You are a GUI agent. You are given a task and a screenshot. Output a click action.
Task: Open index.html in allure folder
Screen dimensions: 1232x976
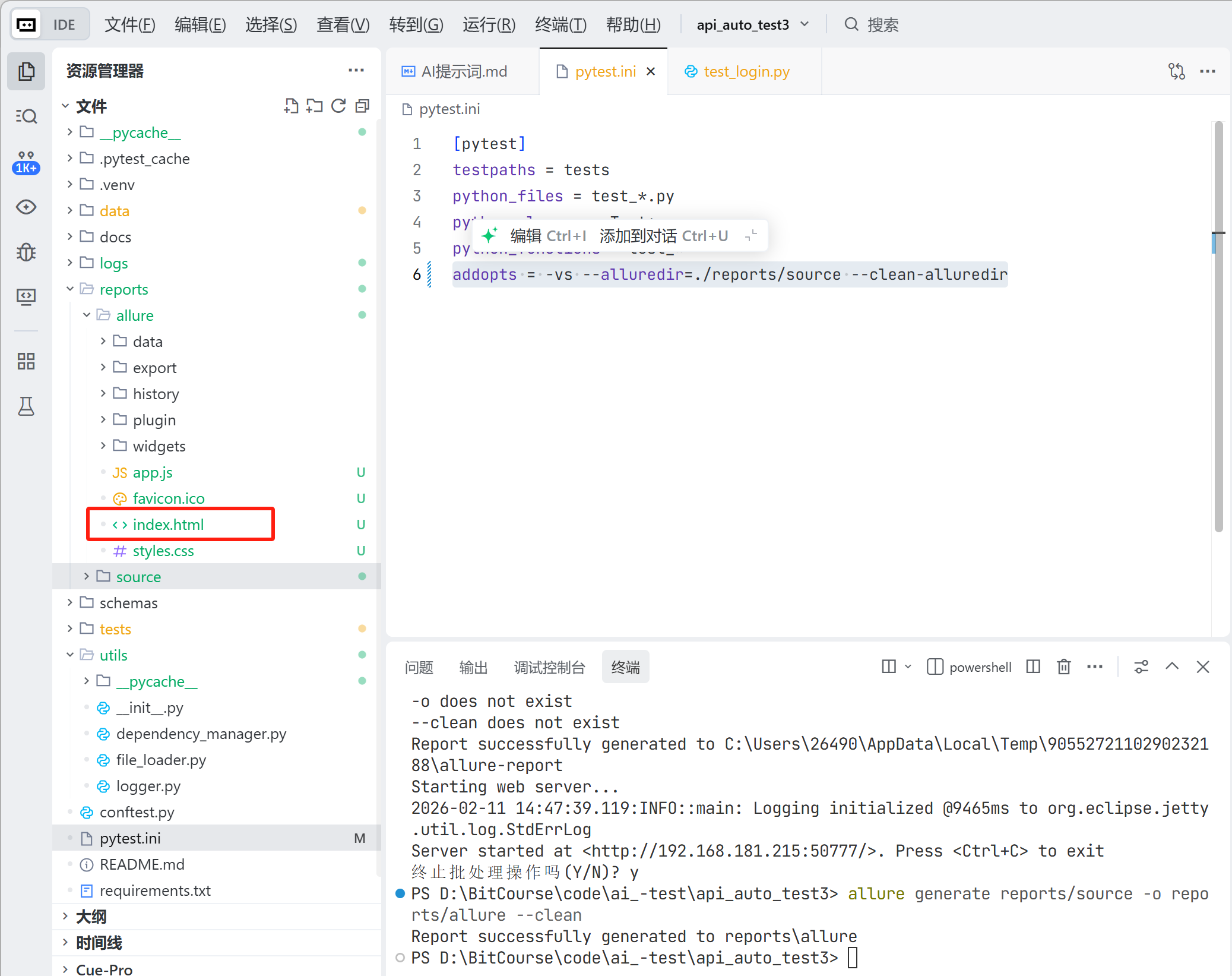click(168, 525)
